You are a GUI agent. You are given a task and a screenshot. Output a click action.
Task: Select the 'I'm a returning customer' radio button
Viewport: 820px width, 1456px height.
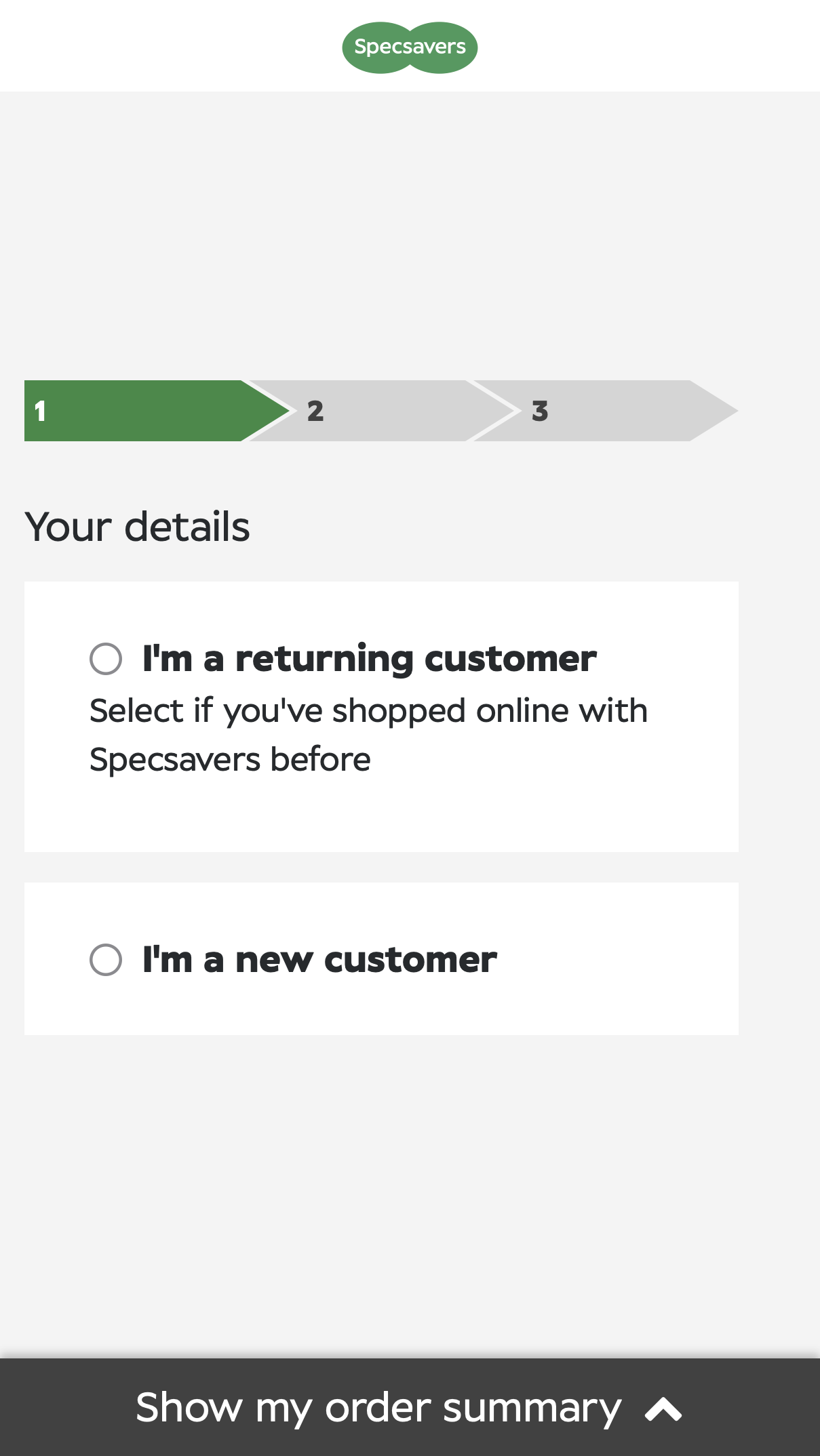[106, 658]
